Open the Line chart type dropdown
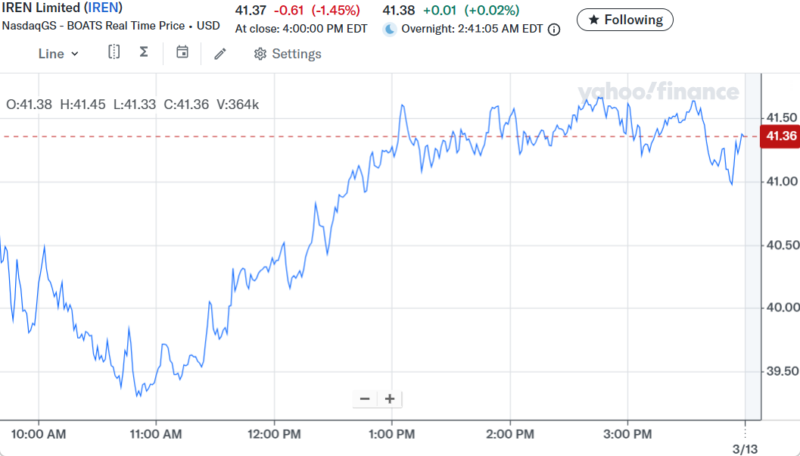This screenshot has height=456, width=800. tap(57, 54)
